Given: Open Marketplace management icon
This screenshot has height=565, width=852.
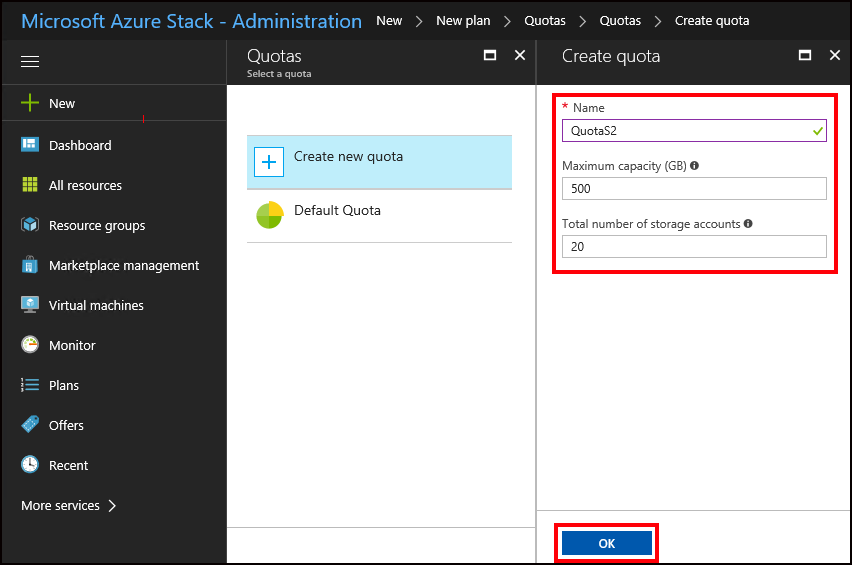Looking at the screenshot, I should [x=30, y=265].
